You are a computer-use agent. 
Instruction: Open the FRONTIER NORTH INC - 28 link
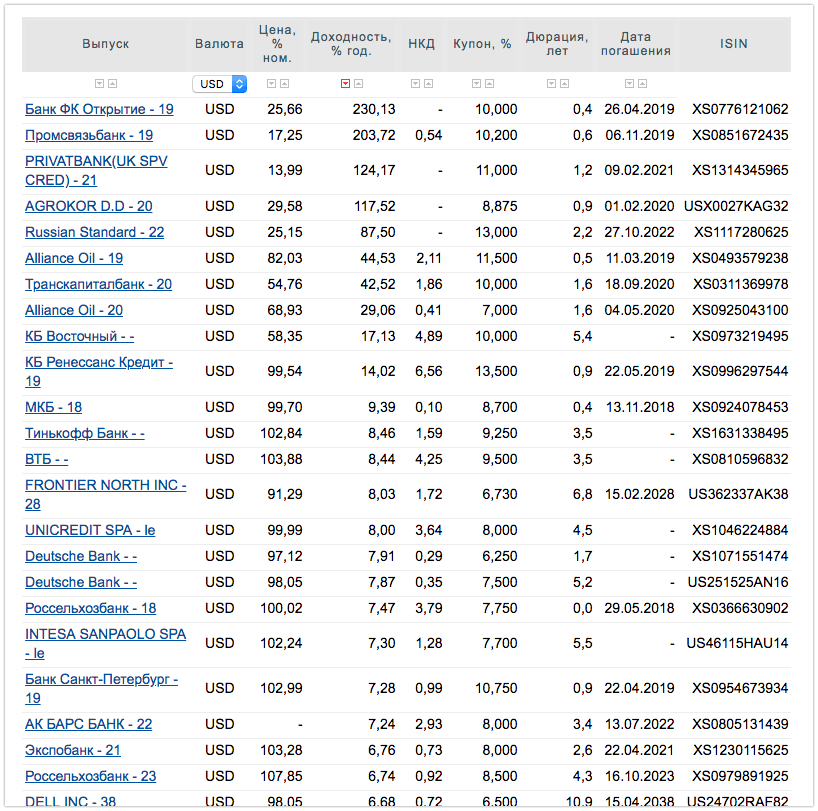[x=106, y=495]
